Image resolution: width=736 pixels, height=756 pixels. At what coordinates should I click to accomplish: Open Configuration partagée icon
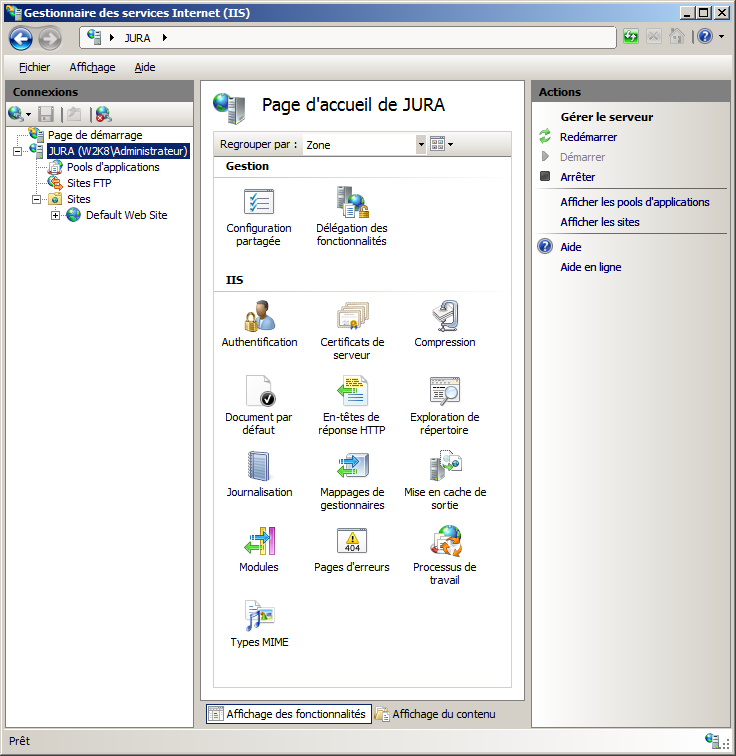tap(259, 203)
